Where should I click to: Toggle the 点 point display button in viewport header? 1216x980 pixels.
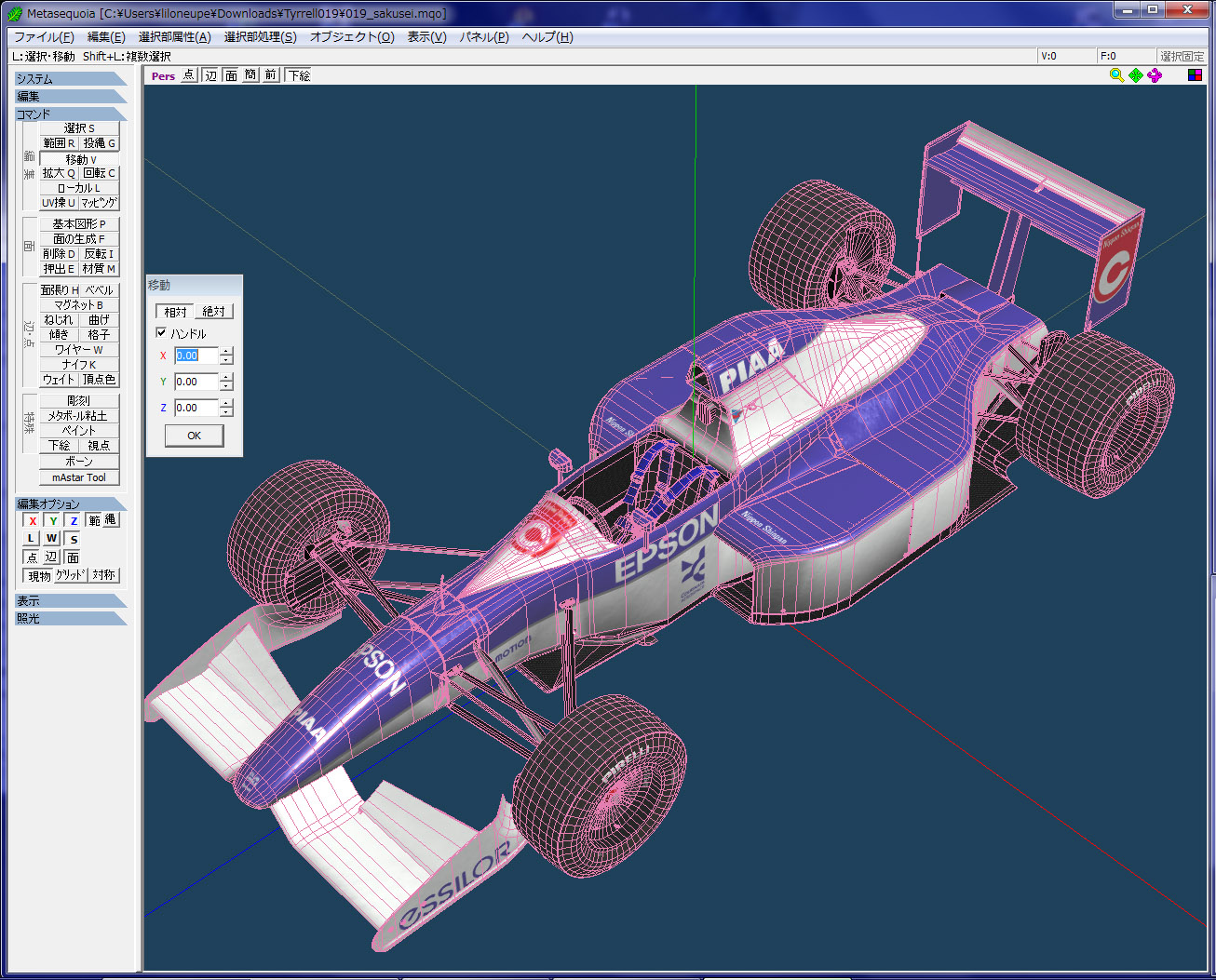click(x=189, y=75)
